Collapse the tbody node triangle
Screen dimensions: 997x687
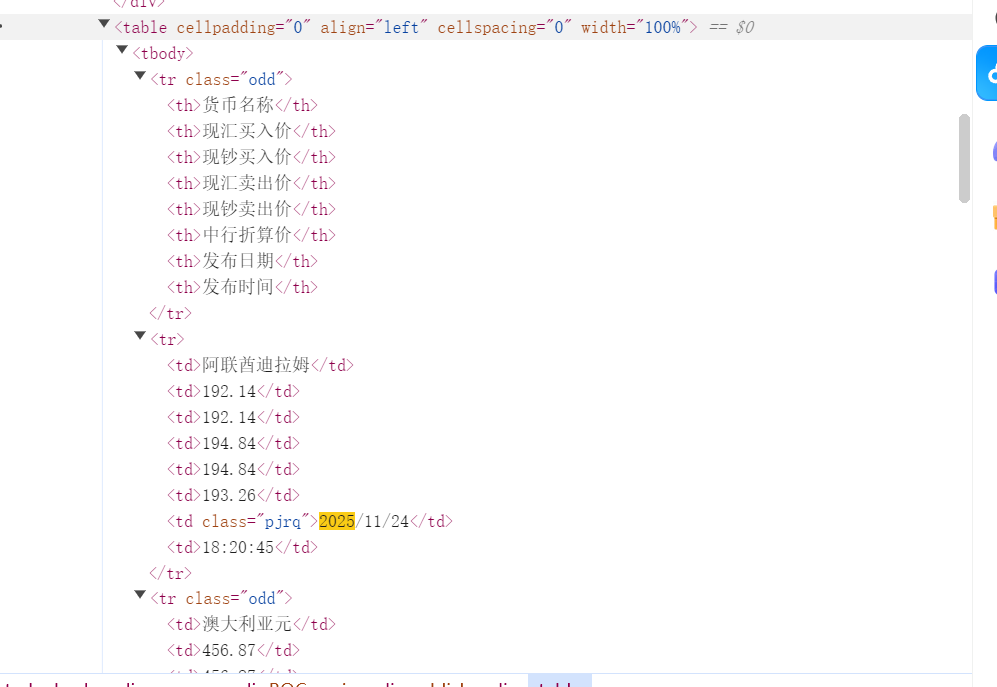pyautogui.click(x=122, y=50)
